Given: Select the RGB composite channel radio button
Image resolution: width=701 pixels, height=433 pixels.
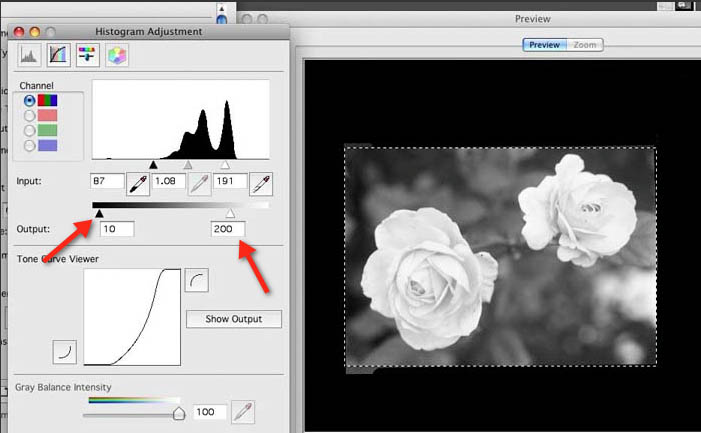Looking at the screenshot, I should [30, 101].
